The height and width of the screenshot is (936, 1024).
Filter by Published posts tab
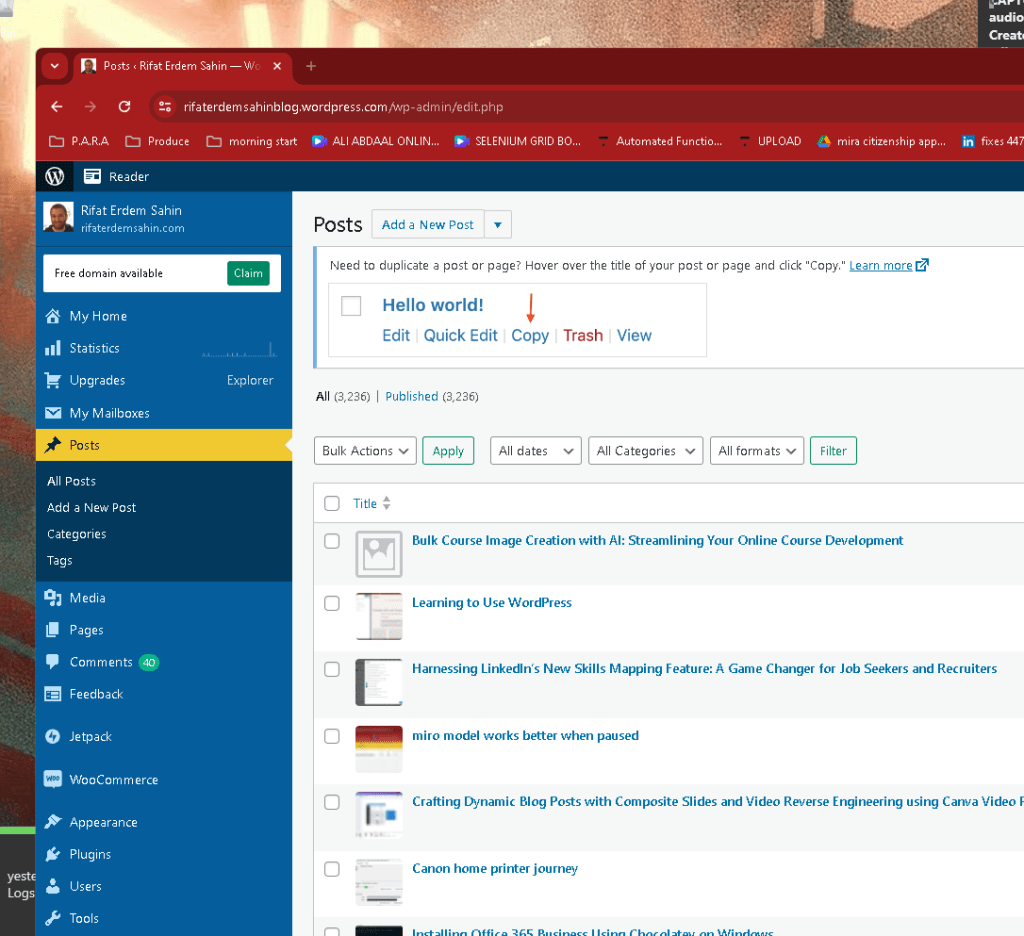(411, 396)
